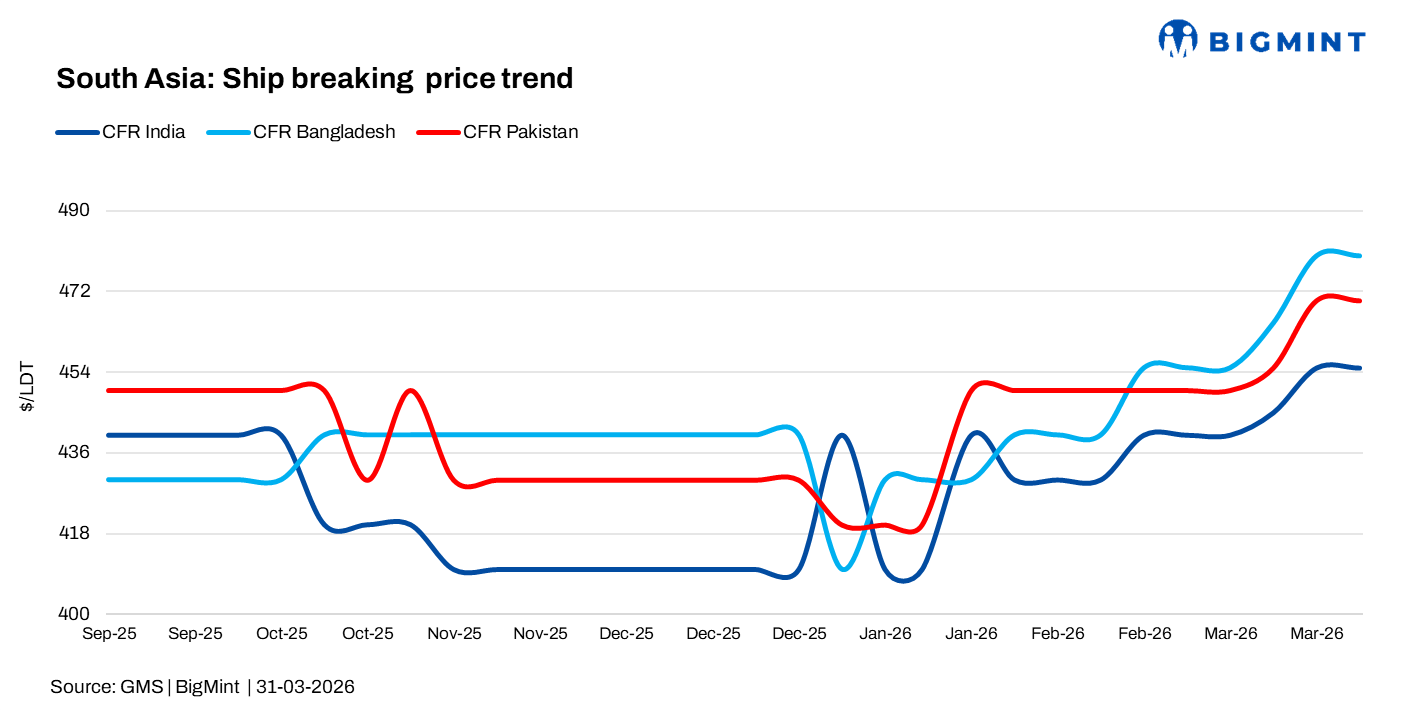Hide the CFR Bangladesh series via legend label
1420x710 pixels.
click(324, 132)
